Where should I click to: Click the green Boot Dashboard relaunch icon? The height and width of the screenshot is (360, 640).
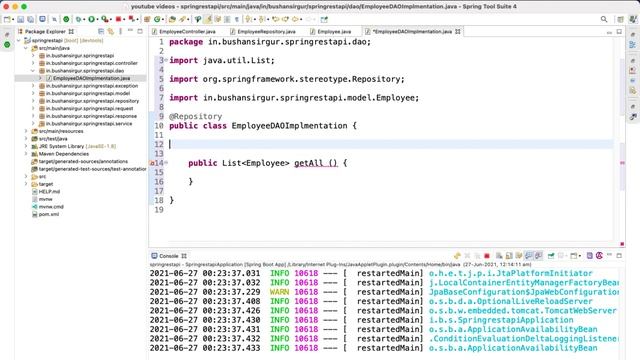click(x=66, y=19)
